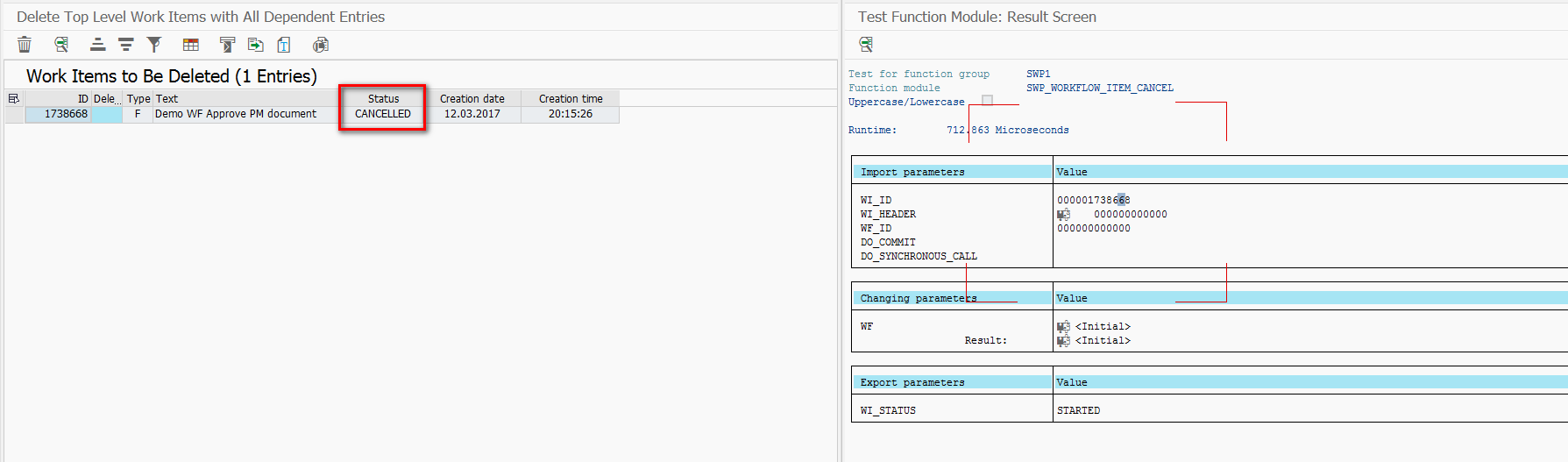Click the Change Layout grid icon
The image size is (1568, 462).
(x=191, y=45)
